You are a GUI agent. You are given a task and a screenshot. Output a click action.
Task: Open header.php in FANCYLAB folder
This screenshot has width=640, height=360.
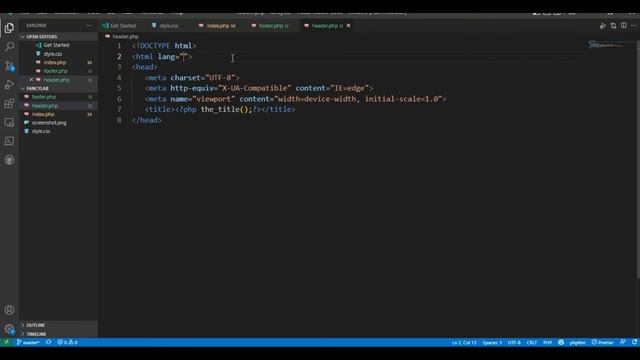pyautogui.click(x=44, y=105)
